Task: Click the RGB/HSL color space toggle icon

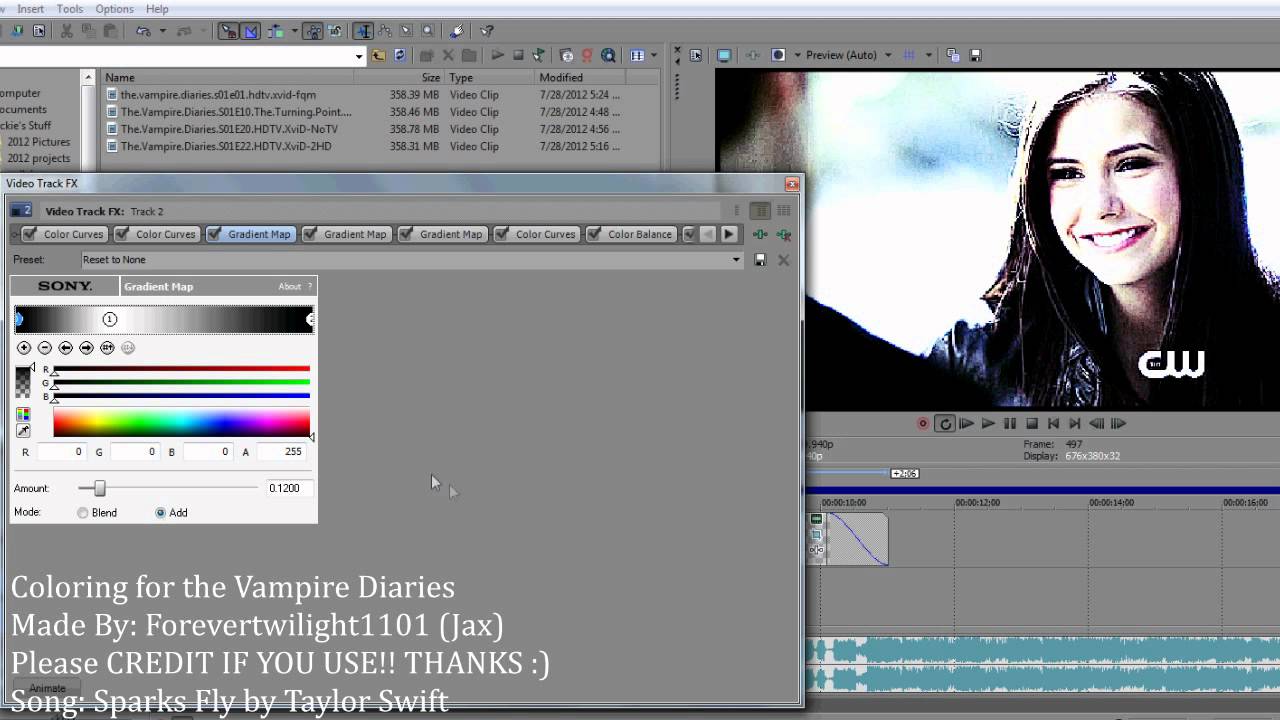Action: tap(23, 414)
